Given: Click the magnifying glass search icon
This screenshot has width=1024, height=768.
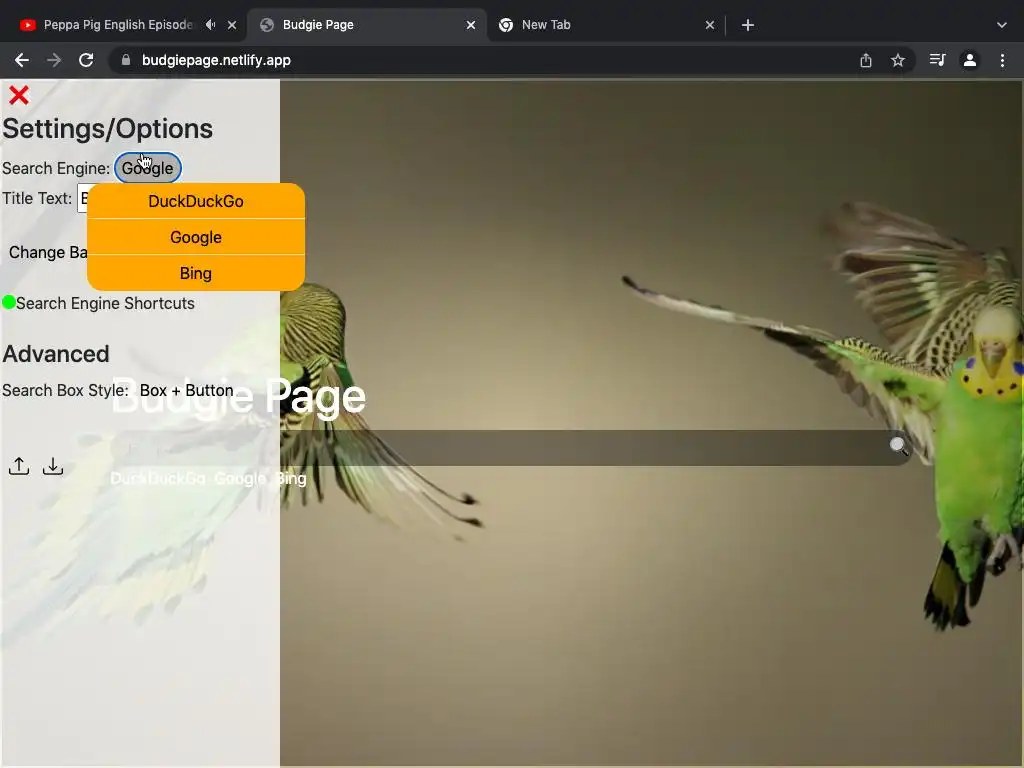Looking at the screenshot, I should [899, 446].
